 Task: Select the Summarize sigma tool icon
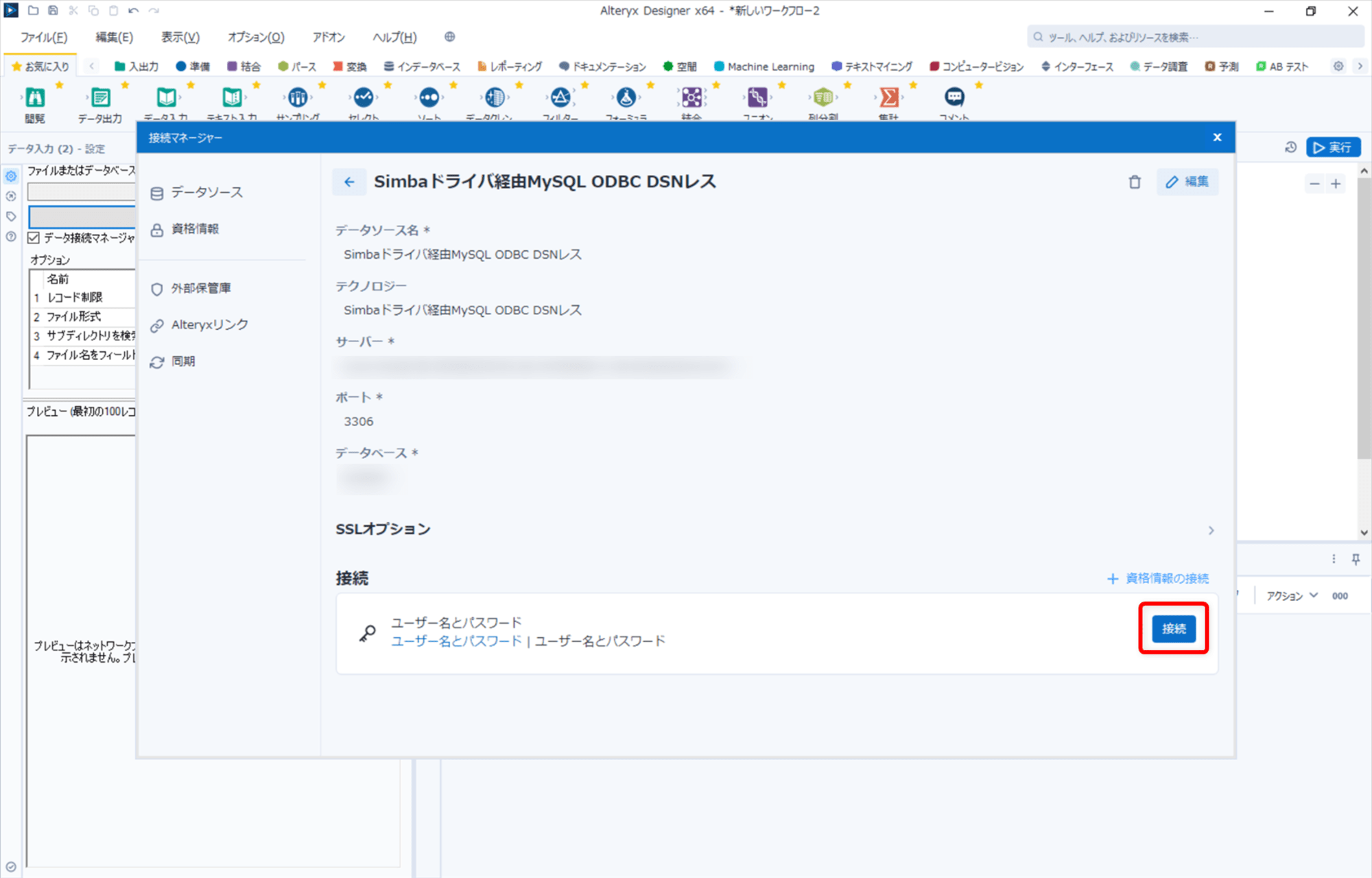tap(889, 97)
